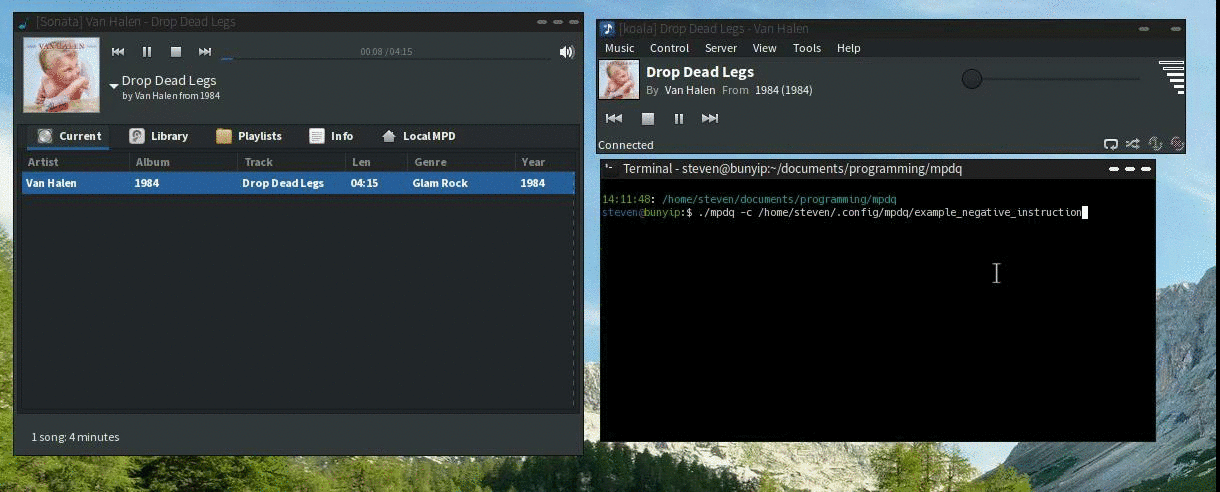
Task: Toggle single mode in koala
Action: click(x=1155, y=144)
